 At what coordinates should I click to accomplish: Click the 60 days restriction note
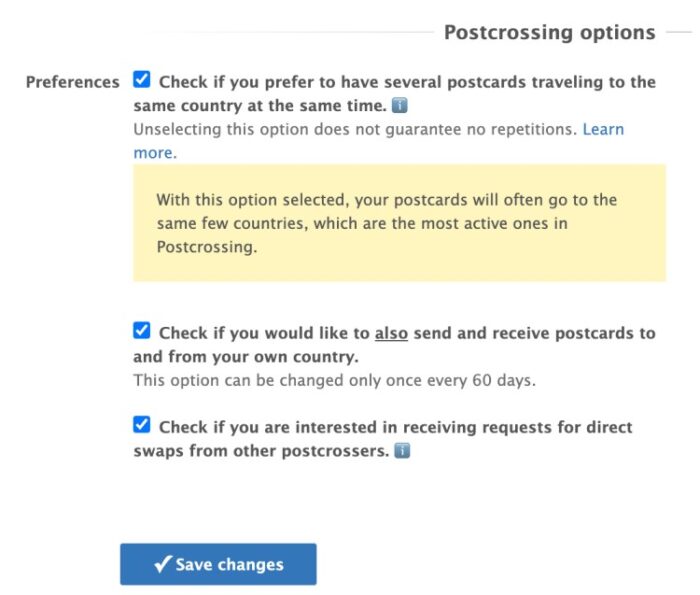point(334,380)
